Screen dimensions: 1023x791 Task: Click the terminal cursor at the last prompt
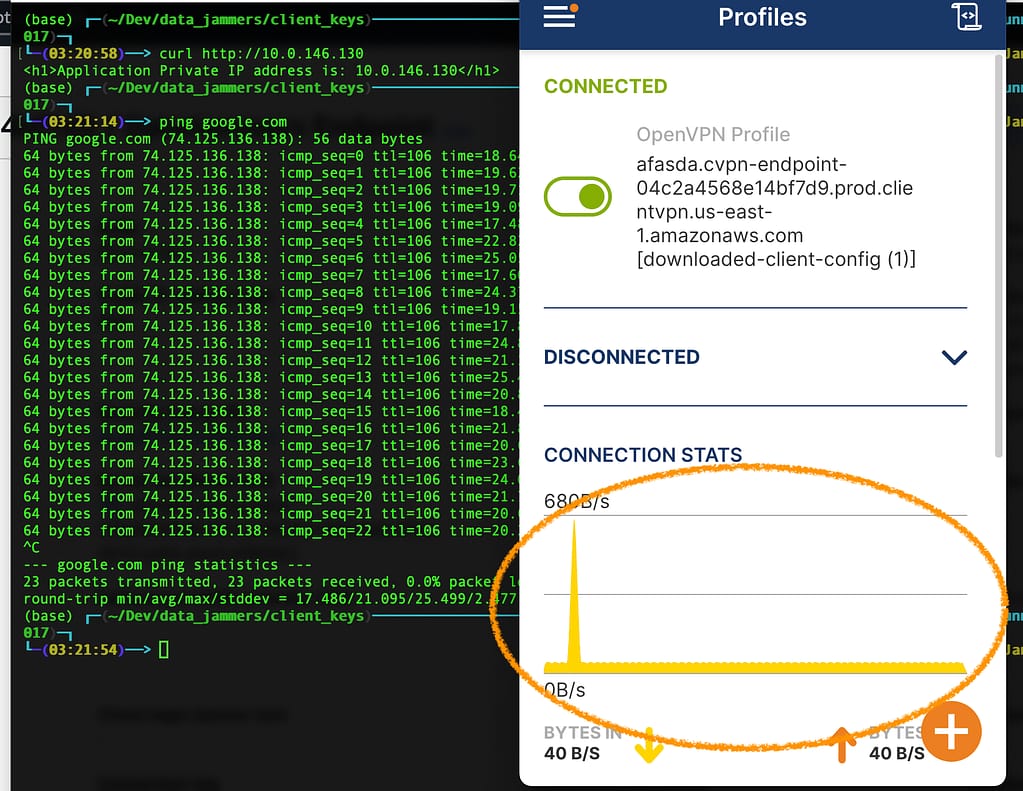[165, 650]
